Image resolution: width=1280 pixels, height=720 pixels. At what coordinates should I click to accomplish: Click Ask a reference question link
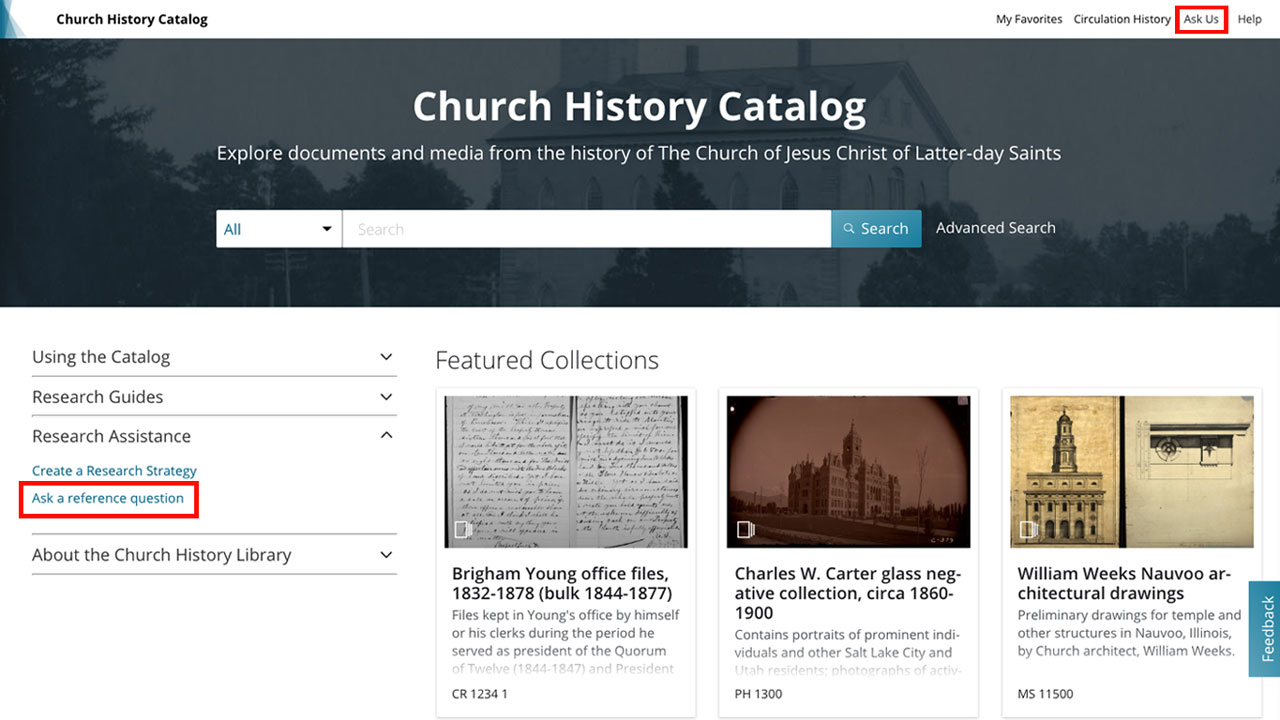[x=108, y=498]
